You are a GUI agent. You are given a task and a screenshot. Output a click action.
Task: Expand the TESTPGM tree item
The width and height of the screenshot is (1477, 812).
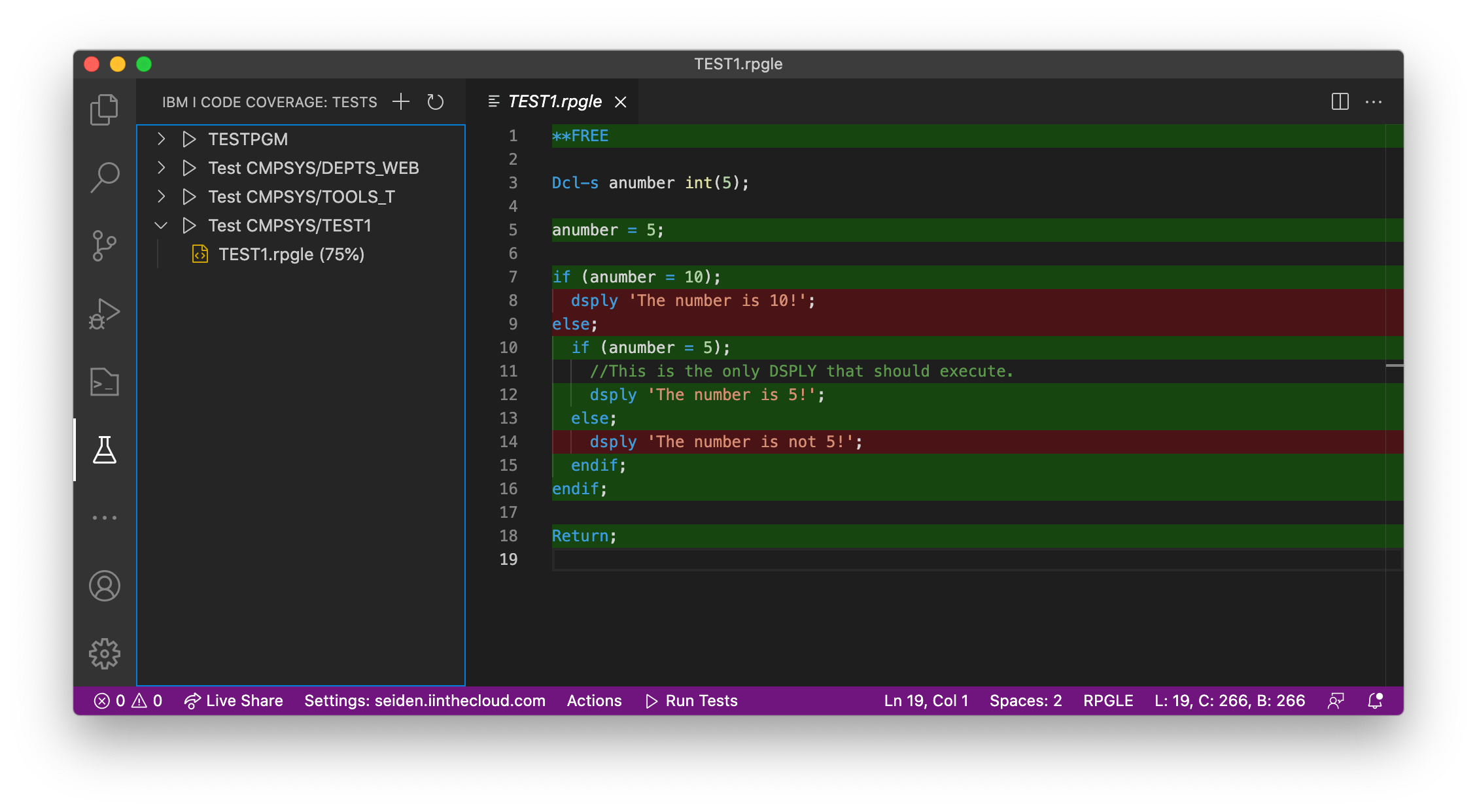(x=161, y=139)
